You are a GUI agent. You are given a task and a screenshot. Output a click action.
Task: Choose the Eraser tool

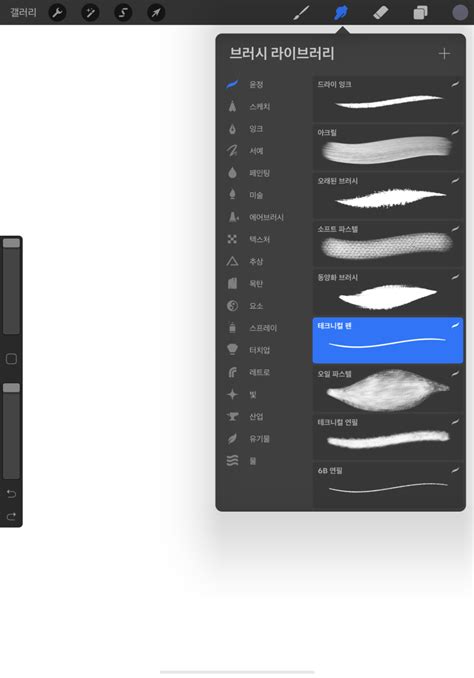click(x=381, y=13)
